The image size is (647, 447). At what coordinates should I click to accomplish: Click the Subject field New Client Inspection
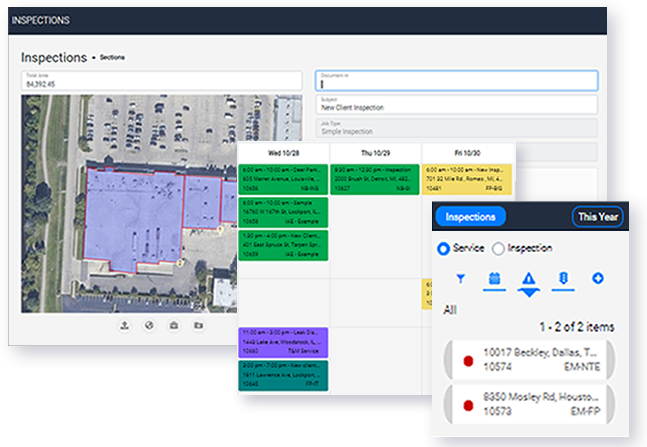click(x=457, y=105)
